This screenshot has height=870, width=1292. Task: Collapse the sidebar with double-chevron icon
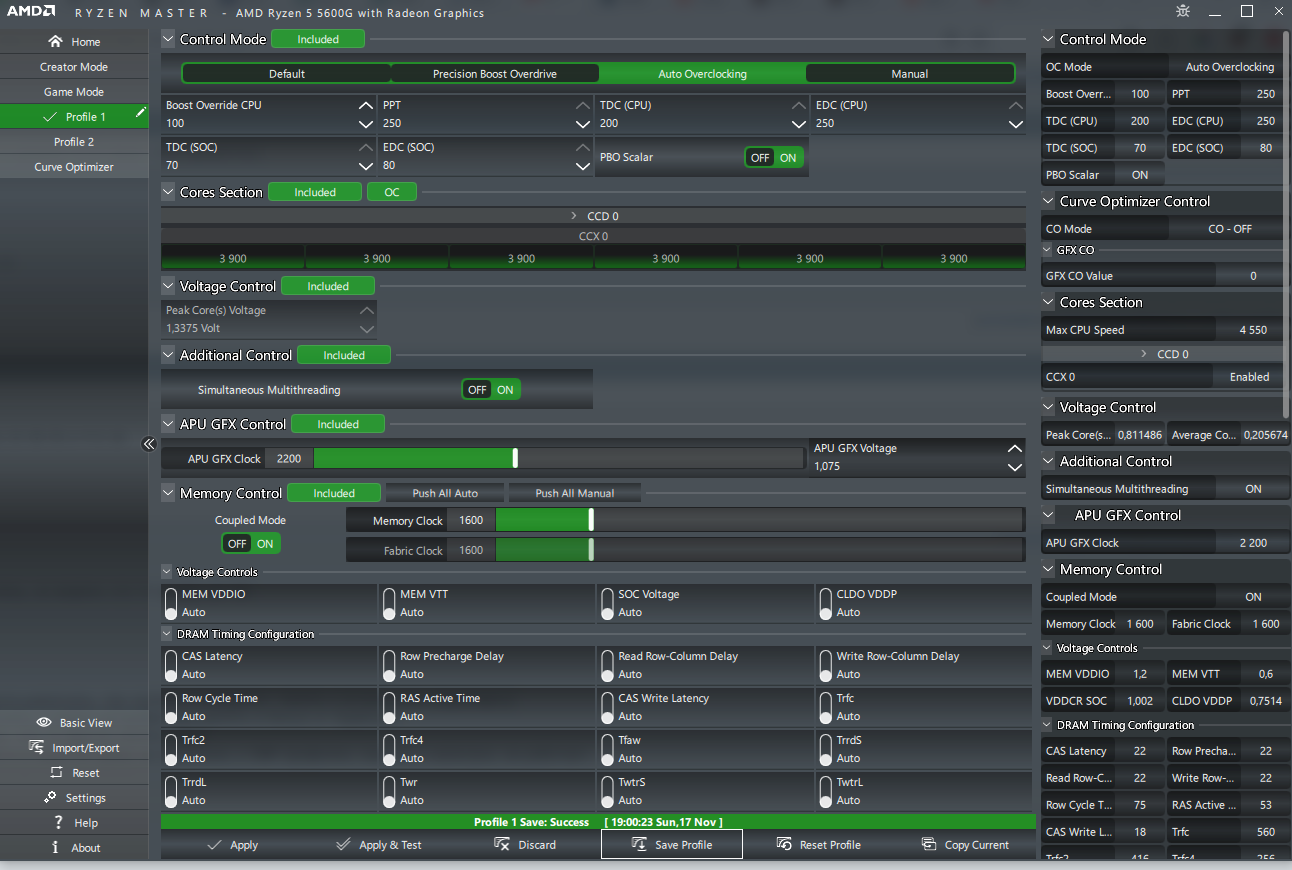tap(149, 444)
